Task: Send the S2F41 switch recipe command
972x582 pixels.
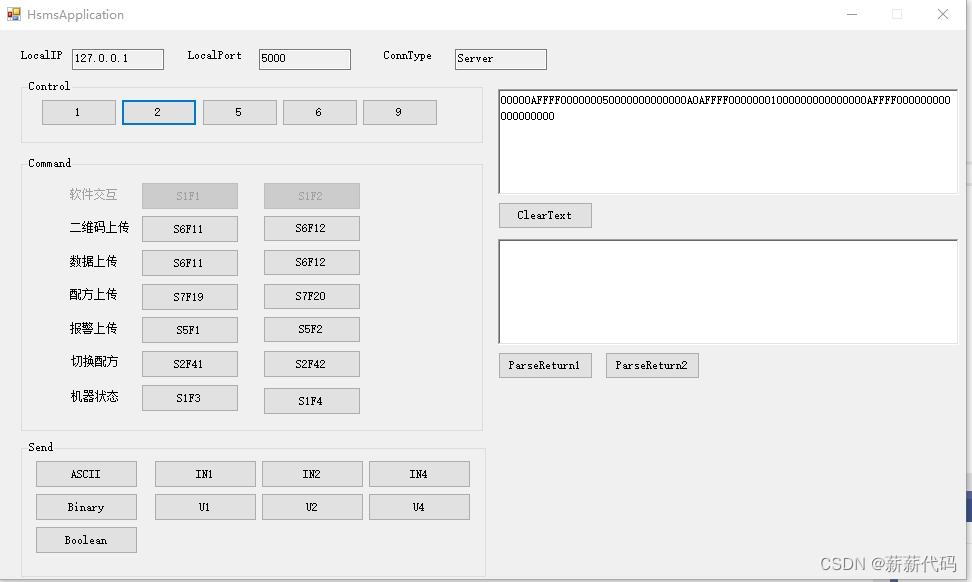Action: pyautogui.click(x=190, y=364)
